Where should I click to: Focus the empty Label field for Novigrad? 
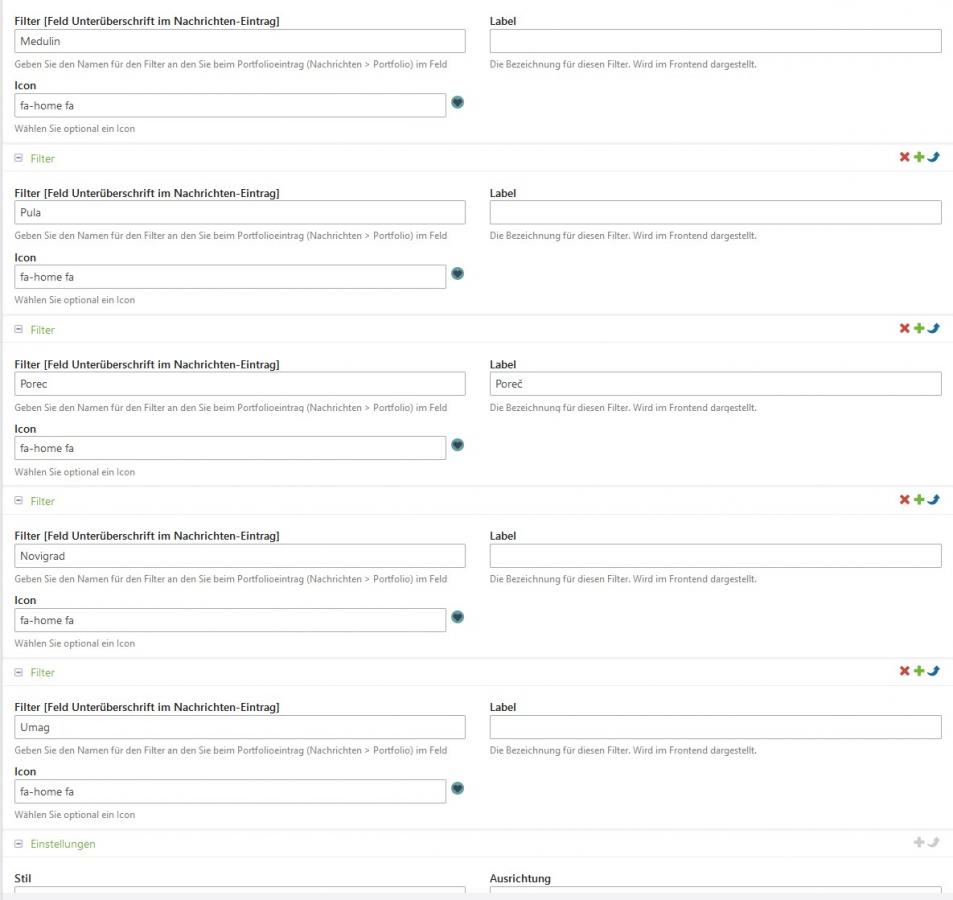point(715,556)
